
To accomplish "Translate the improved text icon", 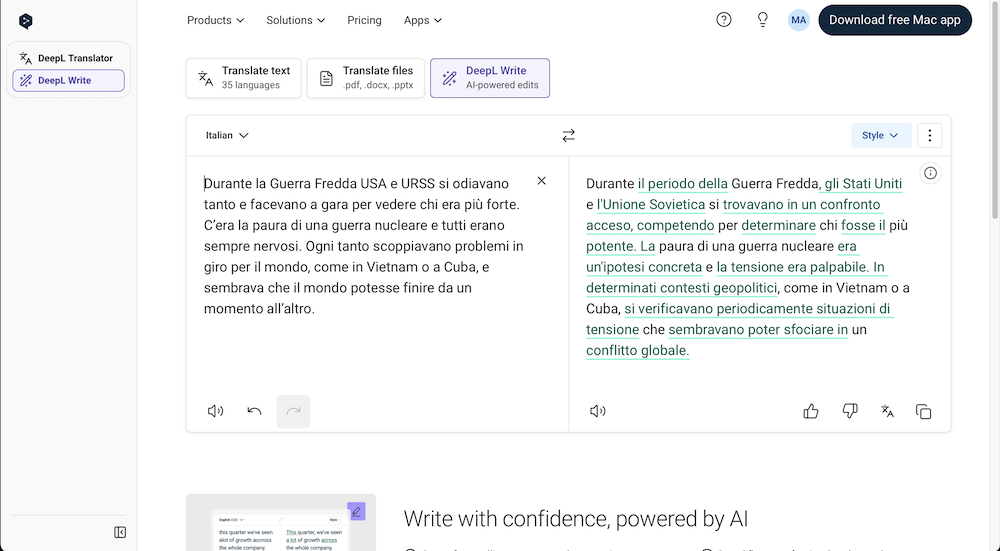I will pyautogui.click(x=887, y=411).
